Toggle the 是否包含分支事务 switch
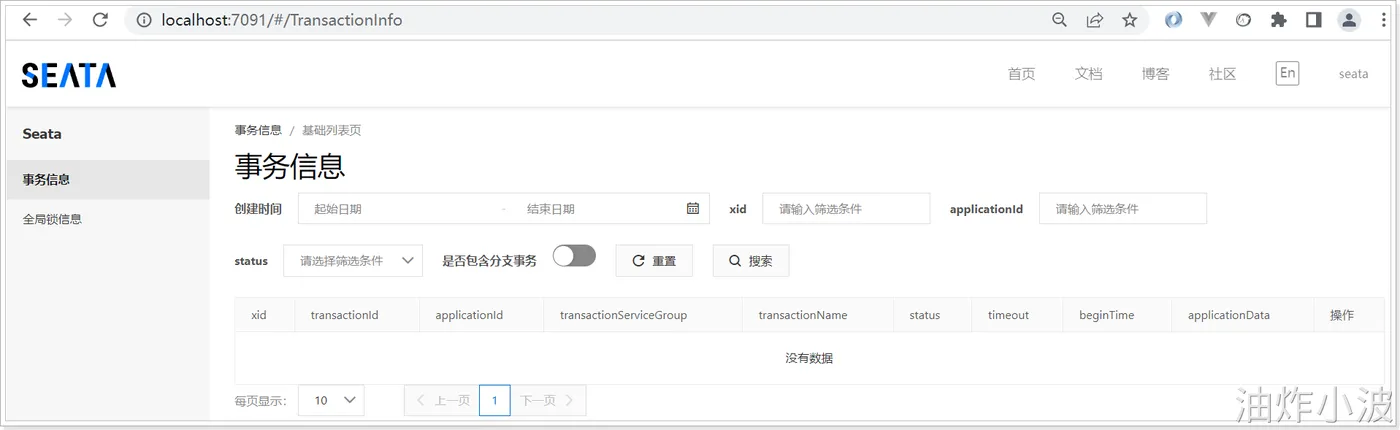Image resolution: width=1400 pixels, height=430 pixels. click(574, 256)
